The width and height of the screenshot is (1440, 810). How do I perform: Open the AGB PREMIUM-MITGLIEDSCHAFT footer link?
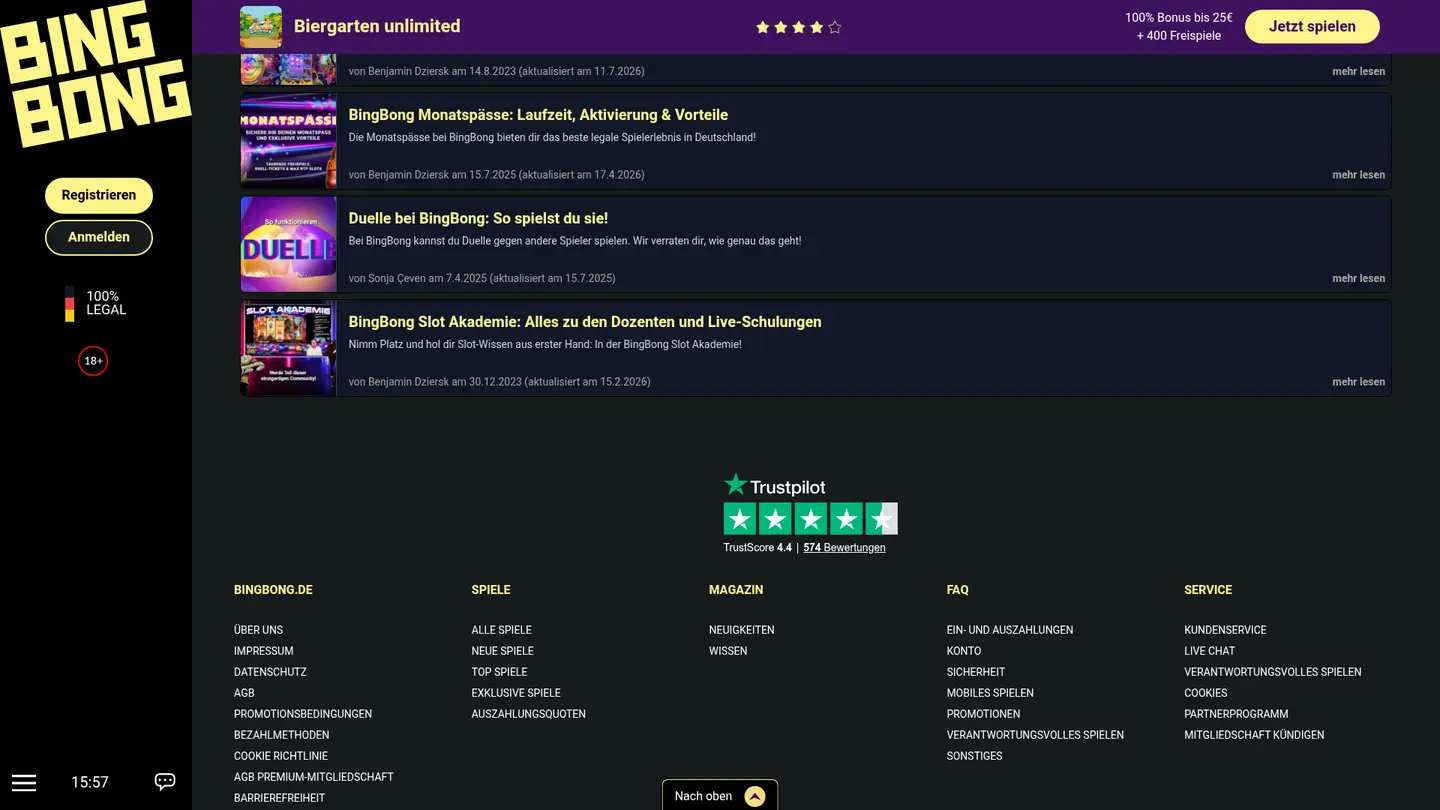click(x=314, y=777)
